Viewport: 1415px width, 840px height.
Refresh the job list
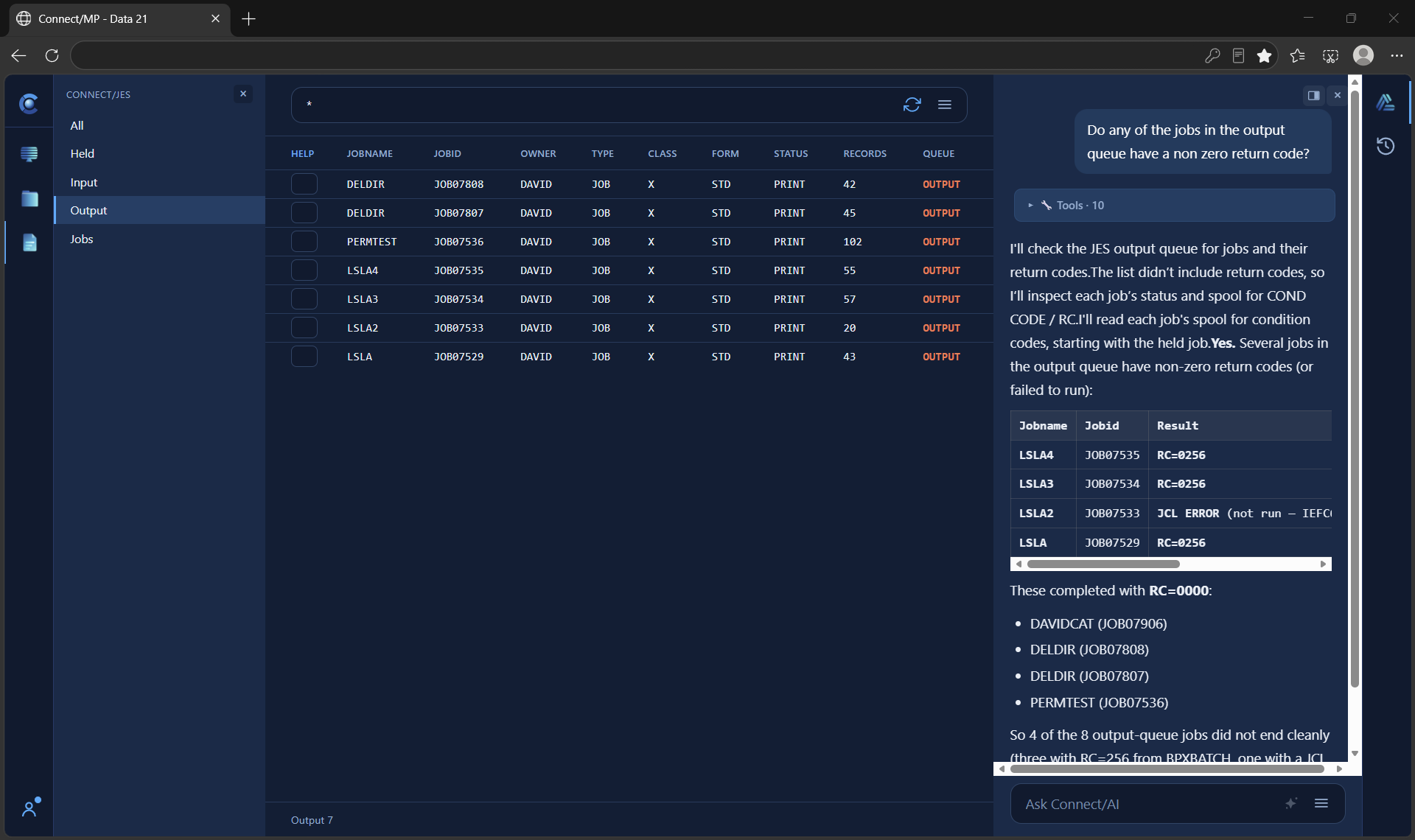(x=912, y=105)
